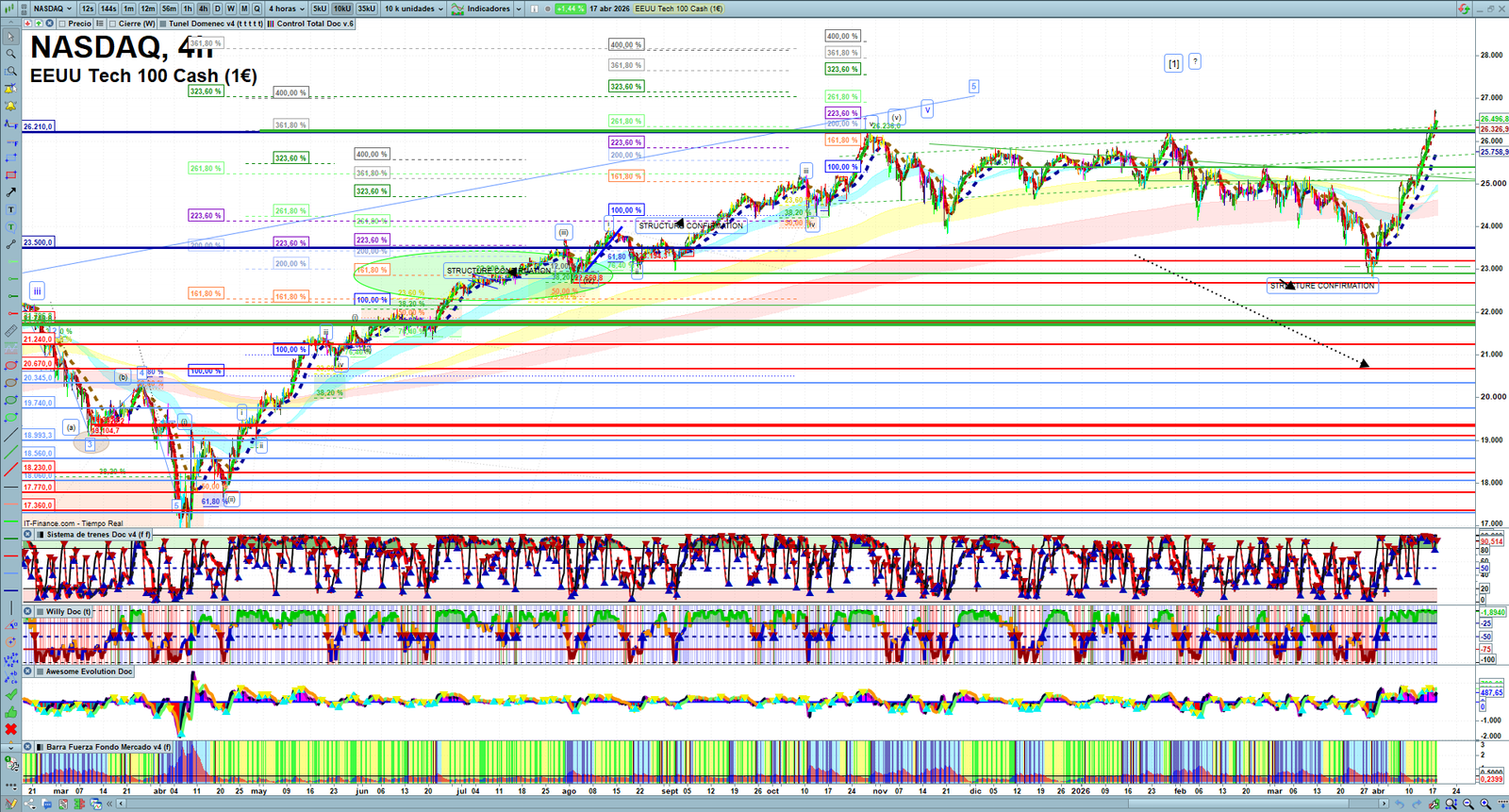The image size is (1509, 812).
Task: Select the magnifier zoom tool
Action: click(10, 54)
